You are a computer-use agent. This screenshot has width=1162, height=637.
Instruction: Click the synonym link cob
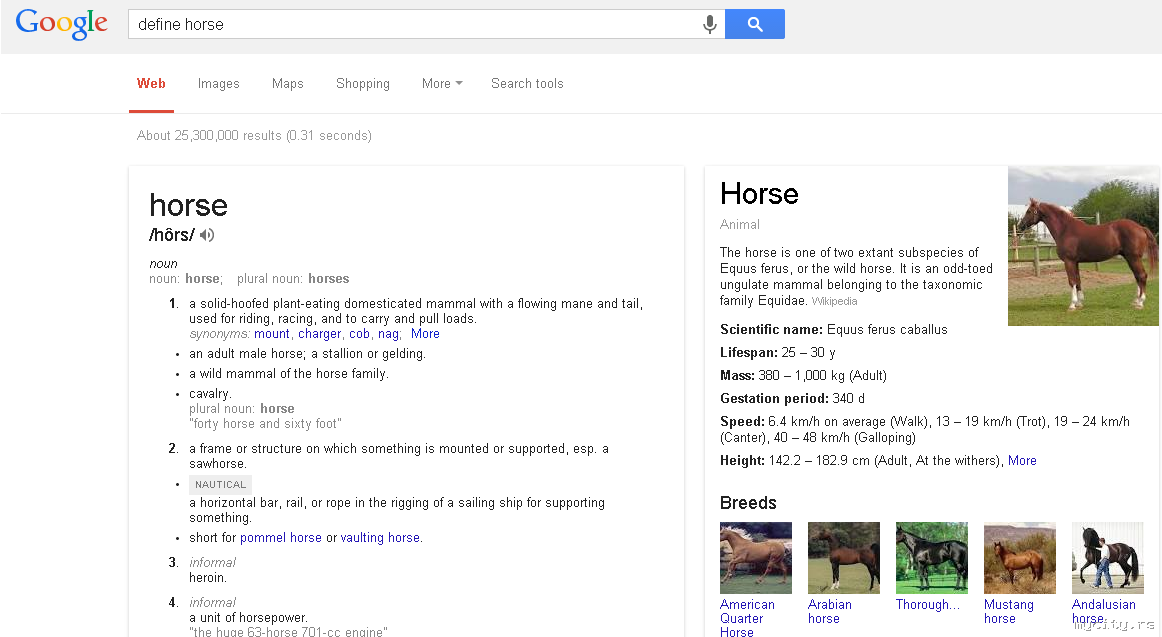(359, 333)
